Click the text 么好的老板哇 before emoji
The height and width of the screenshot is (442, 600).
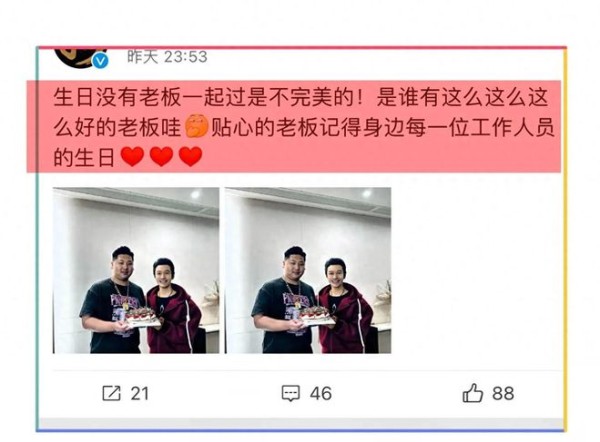117,127
